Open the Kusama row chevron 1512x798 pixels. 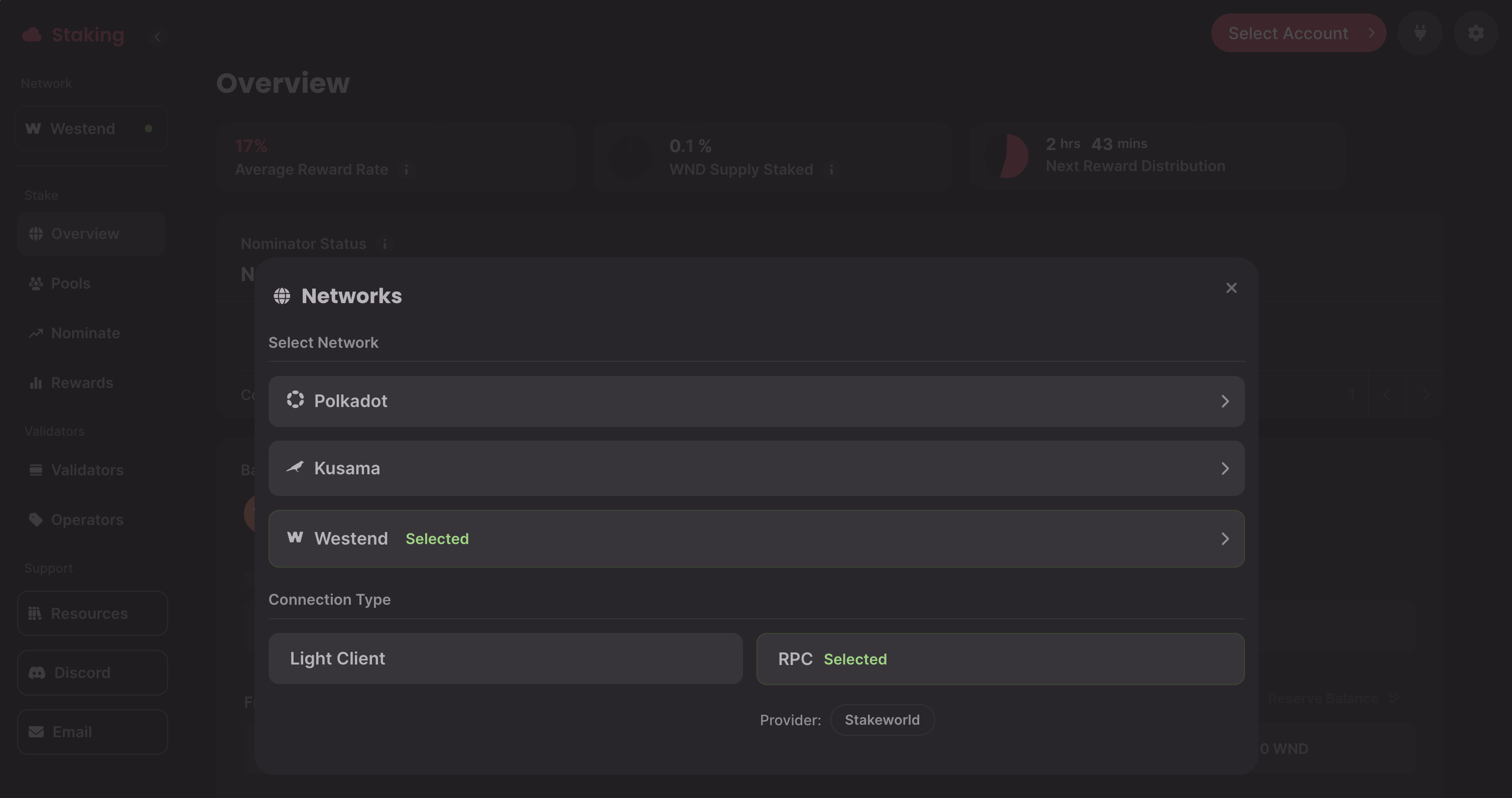pos(1224,469)
